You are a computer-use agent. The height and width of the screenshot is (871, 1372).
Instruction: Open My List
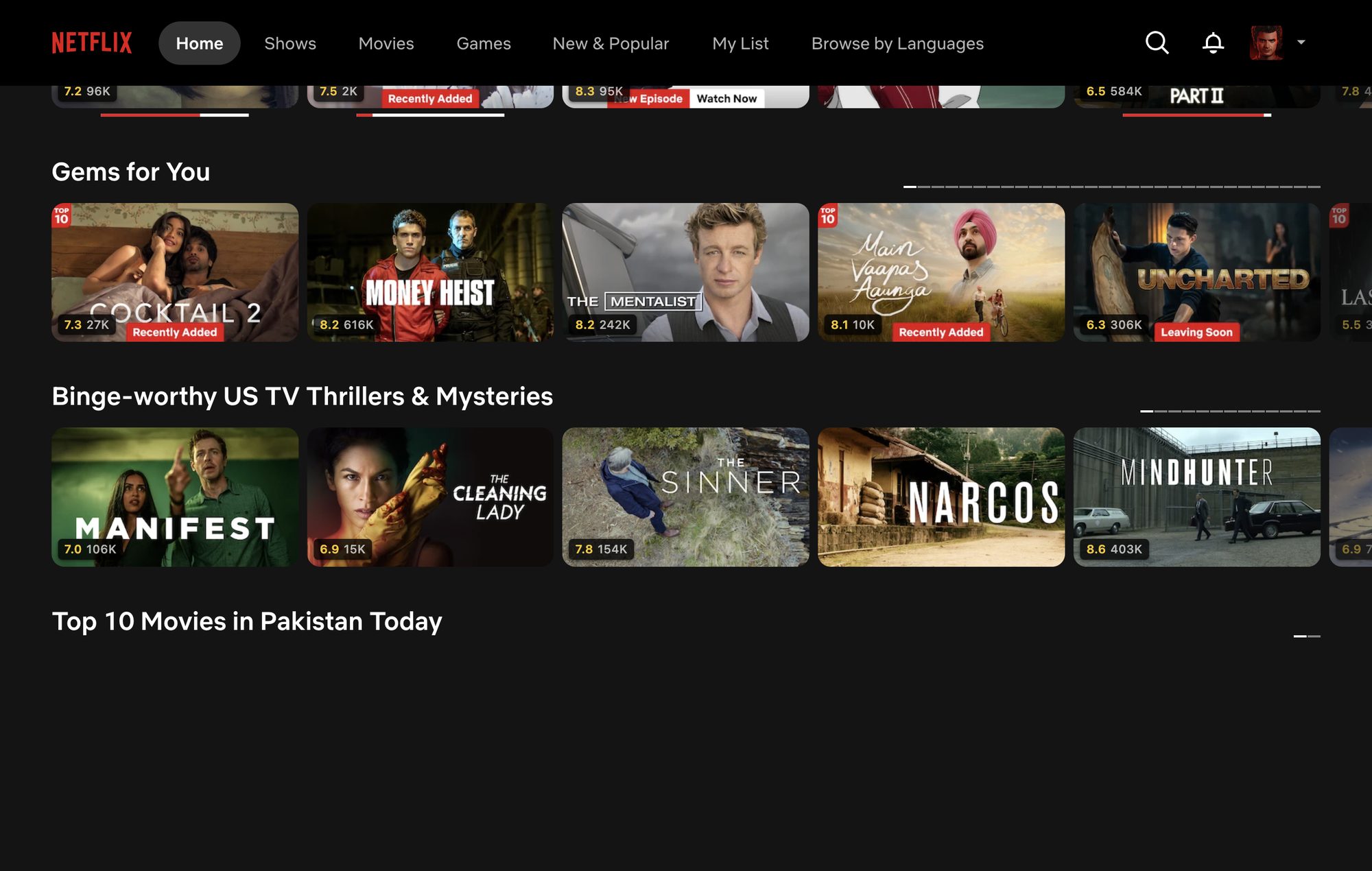[740, 43]
